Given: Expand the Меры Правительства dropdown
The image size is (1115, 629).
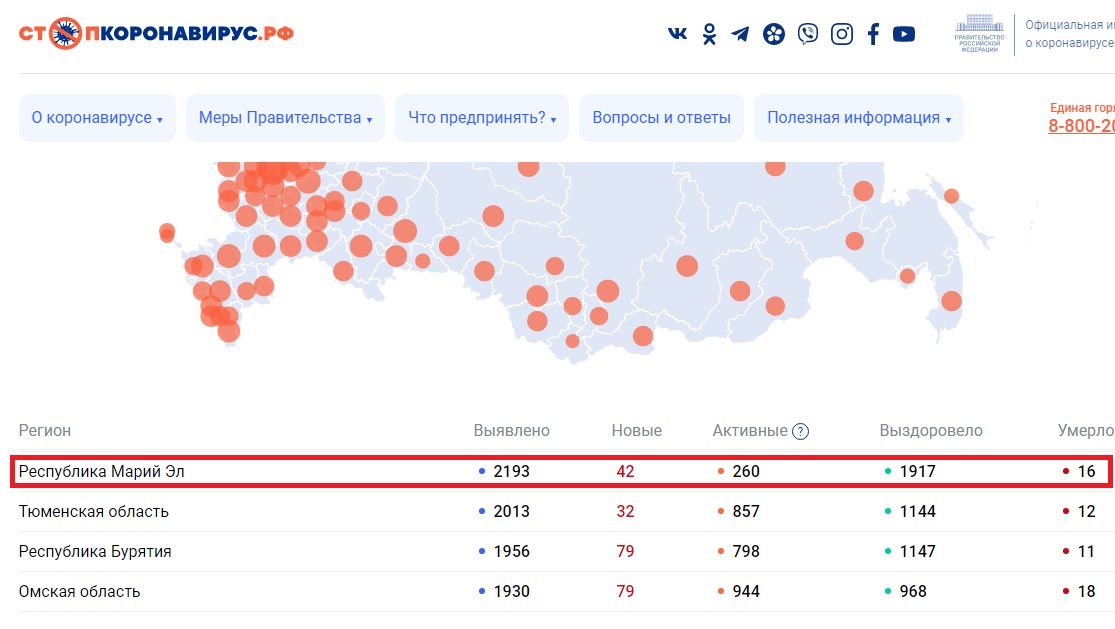Looking at the screenshot, I should [285, 118].
